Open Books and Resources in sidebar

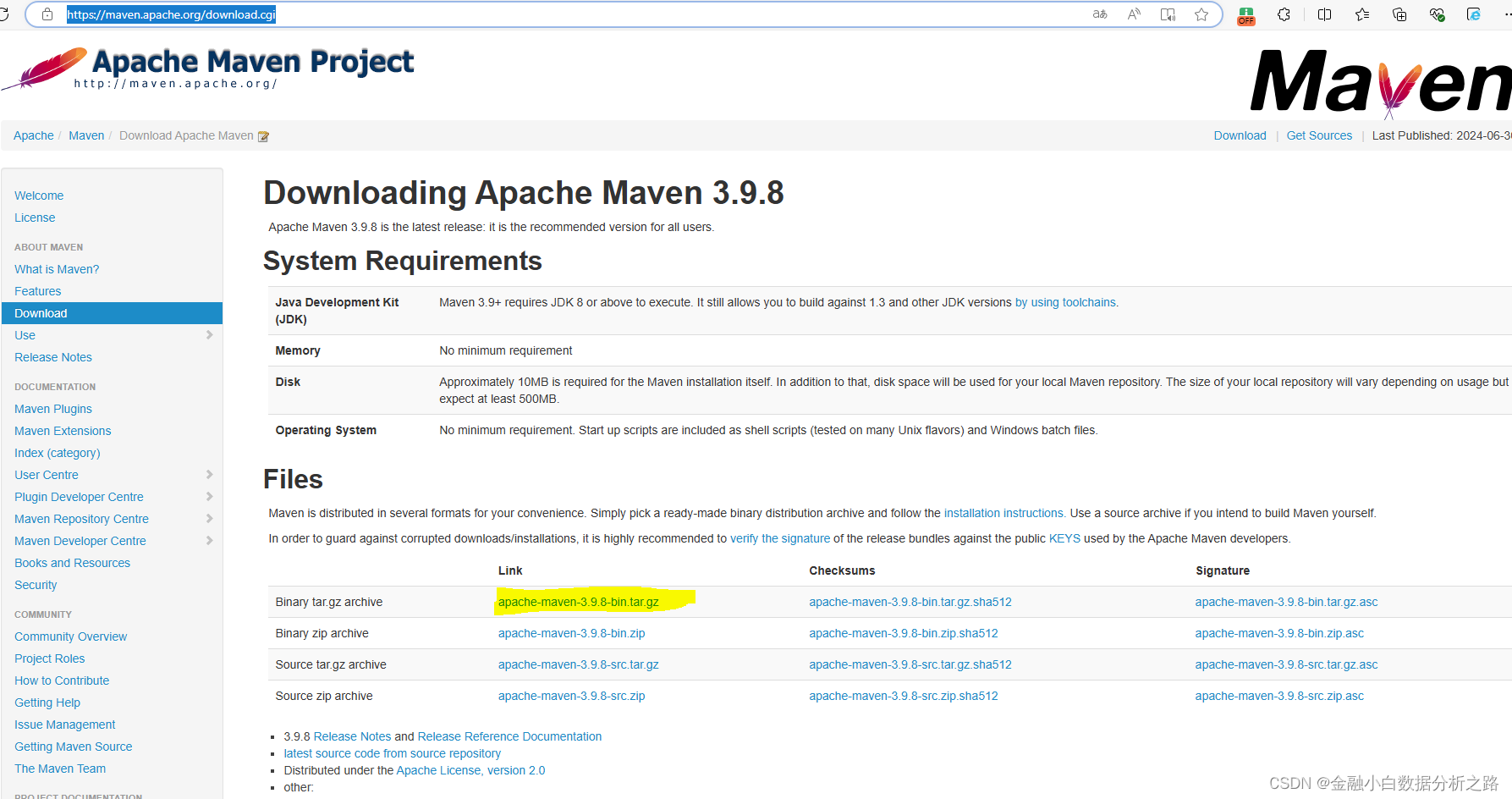[73, 563]
